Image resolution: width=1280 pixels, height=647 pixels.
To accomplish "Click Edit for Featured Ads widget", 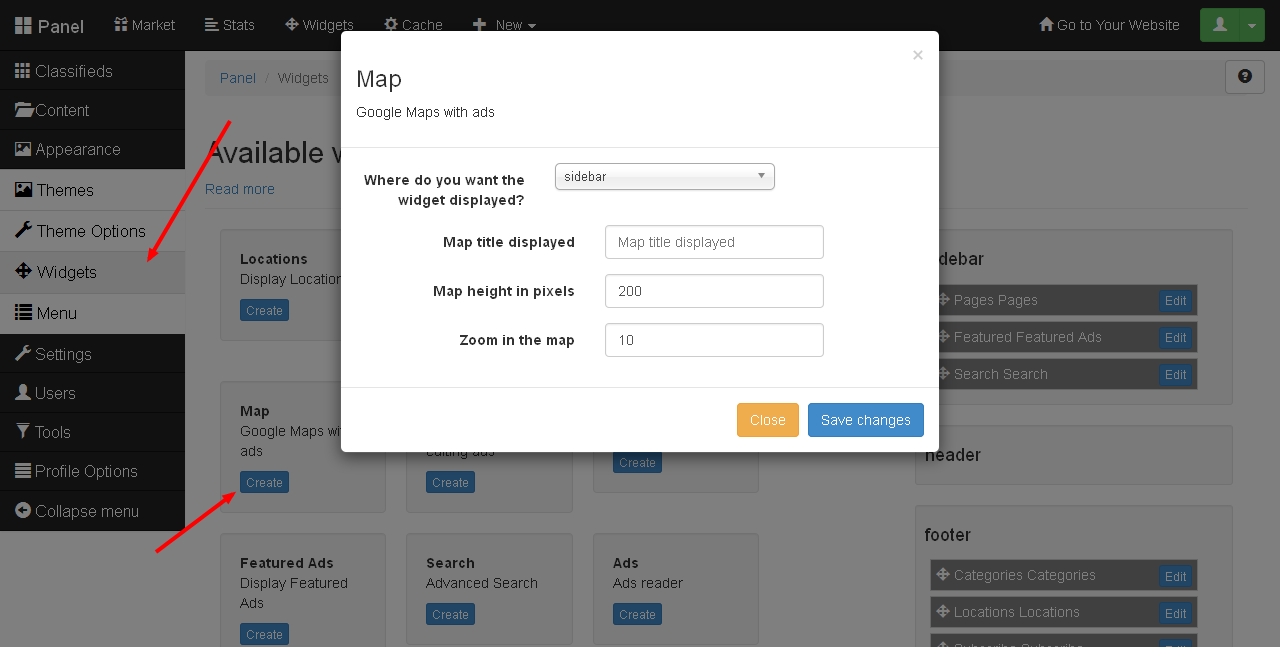I will click(x=1176, y=337).
